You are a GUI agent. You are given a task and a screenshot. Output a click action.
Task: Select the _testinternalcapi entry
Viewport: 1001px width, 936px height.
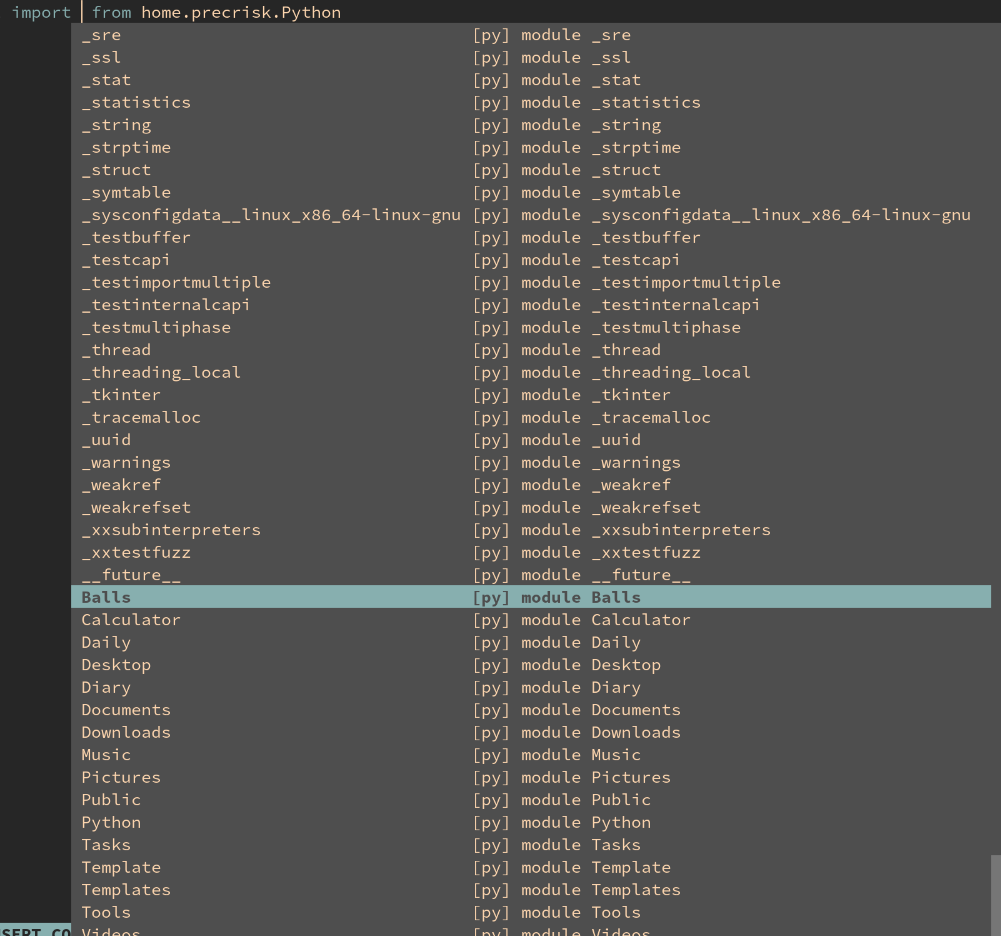coord(531,305)
